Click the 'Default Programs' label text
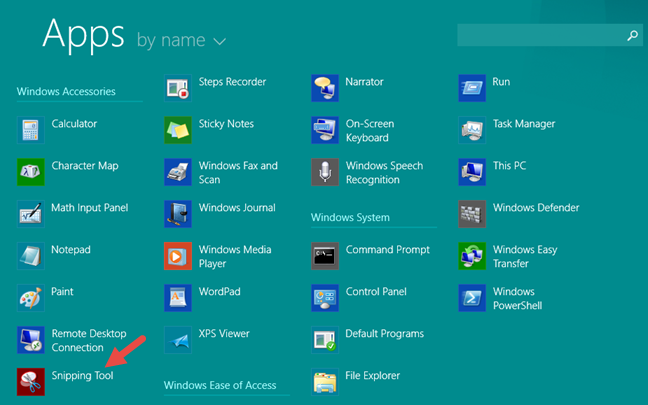The width and height of the screenshot is (648, 405). pyautogui.click(x=384, y=334)
